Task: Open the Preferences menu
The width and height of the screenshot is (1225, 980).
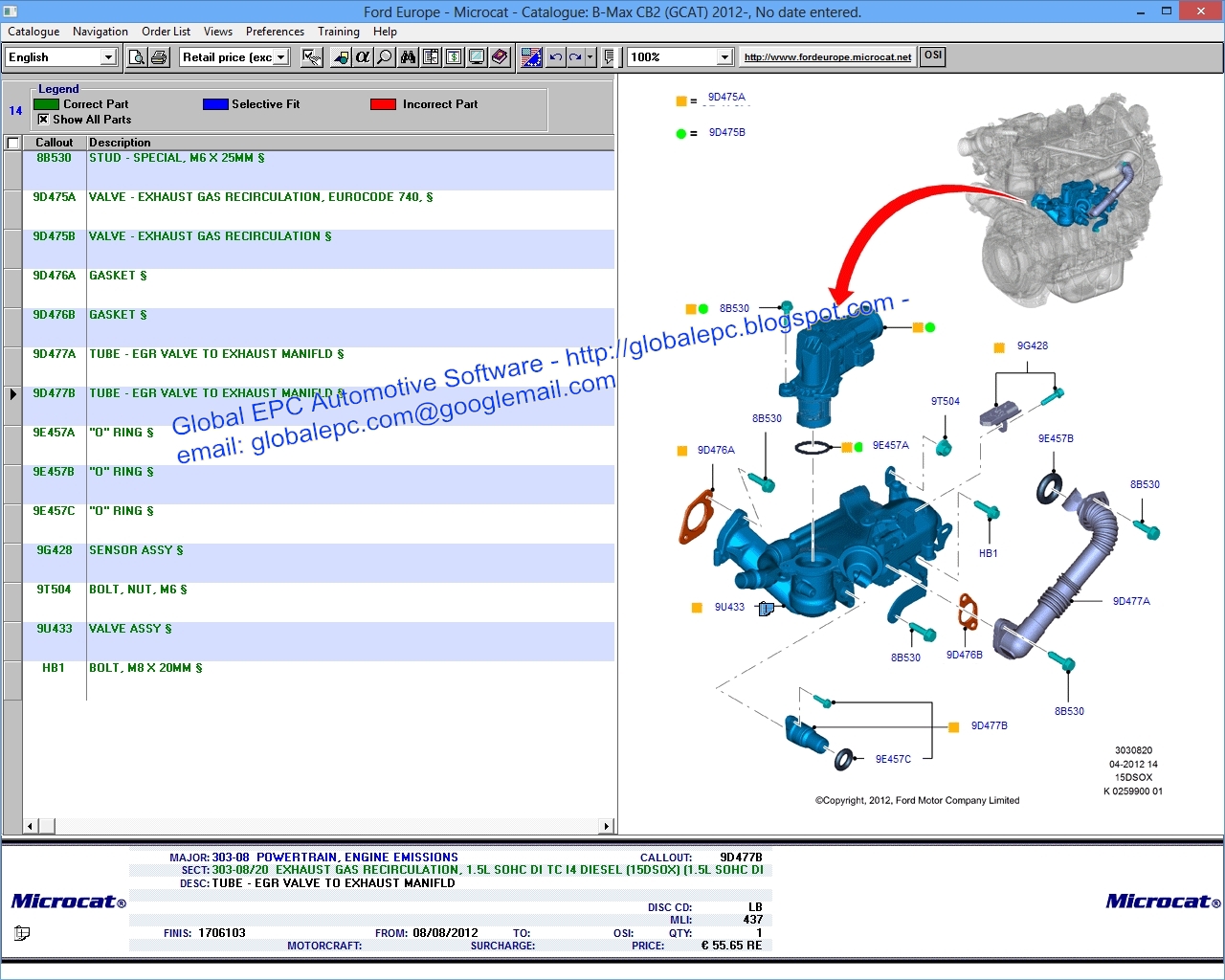Action: 275,32
